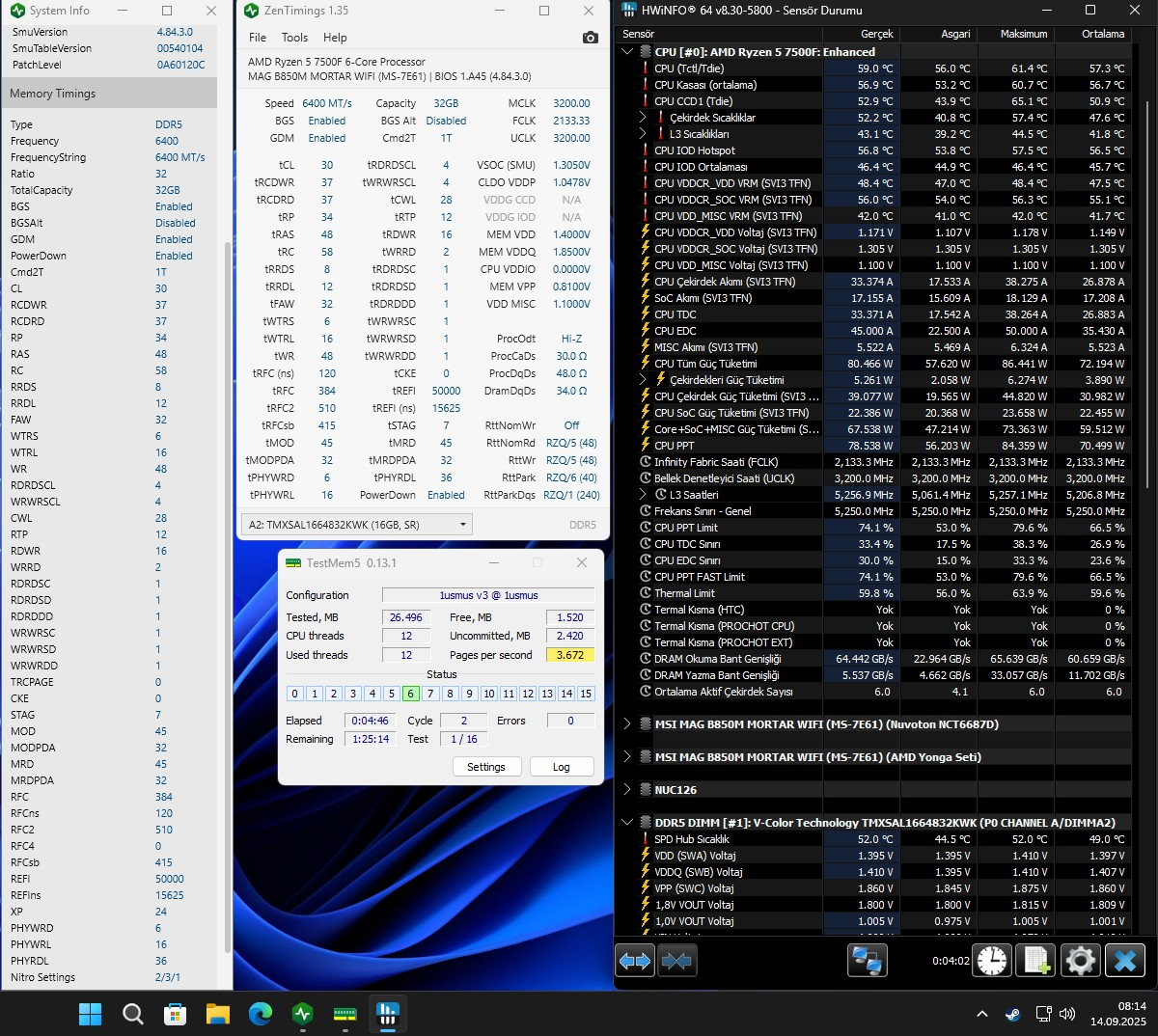Click TestMem5 status thread 6 box
Screen dimensions: 1158x1036
tap(411, 694)
